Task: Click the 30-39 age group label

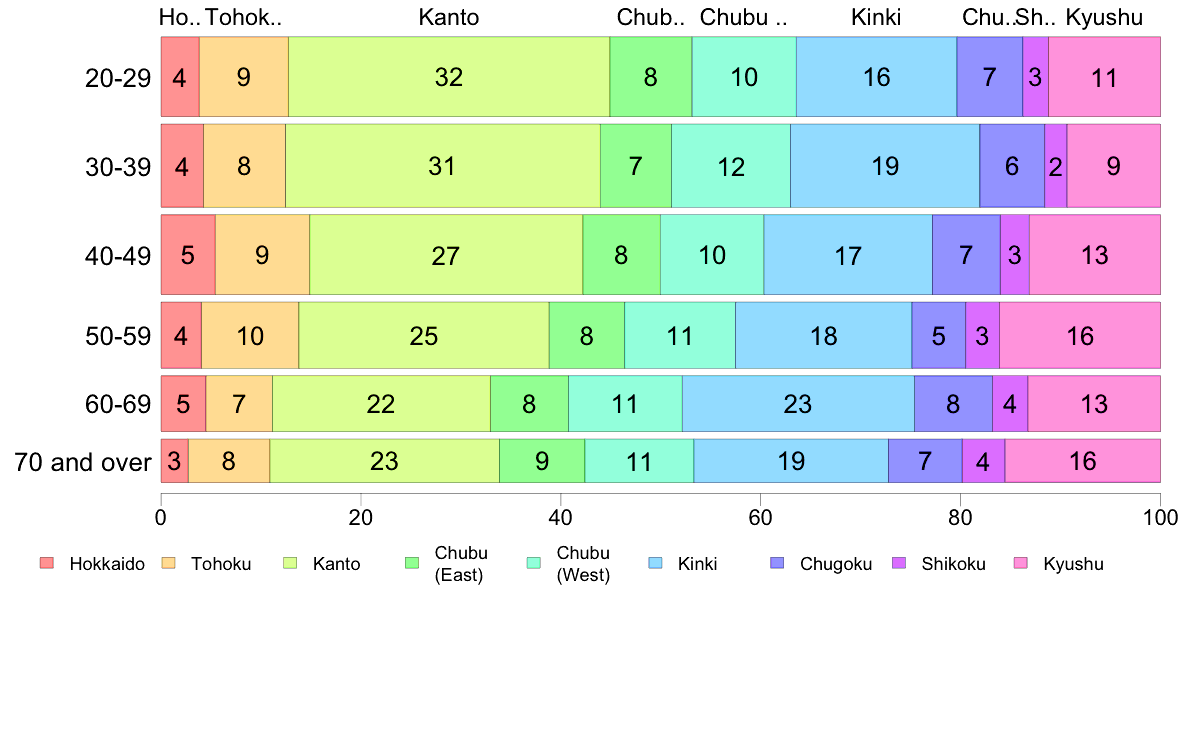Action: pos(118,167)
